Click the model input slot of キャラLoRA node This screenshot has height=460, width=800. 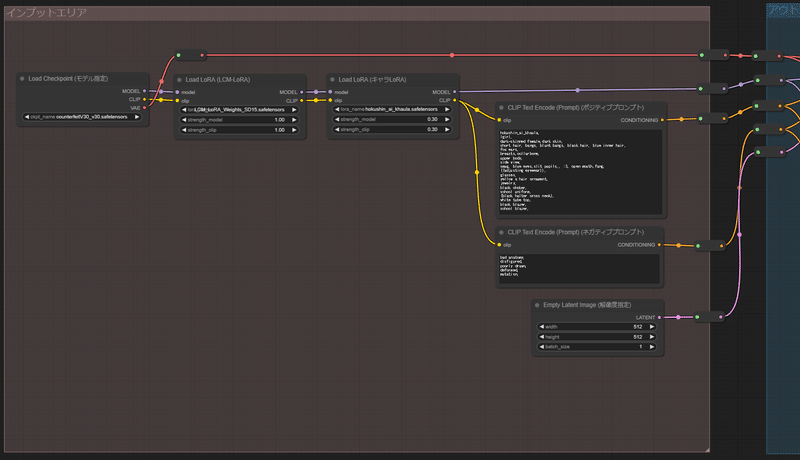(x=330, y=92)
